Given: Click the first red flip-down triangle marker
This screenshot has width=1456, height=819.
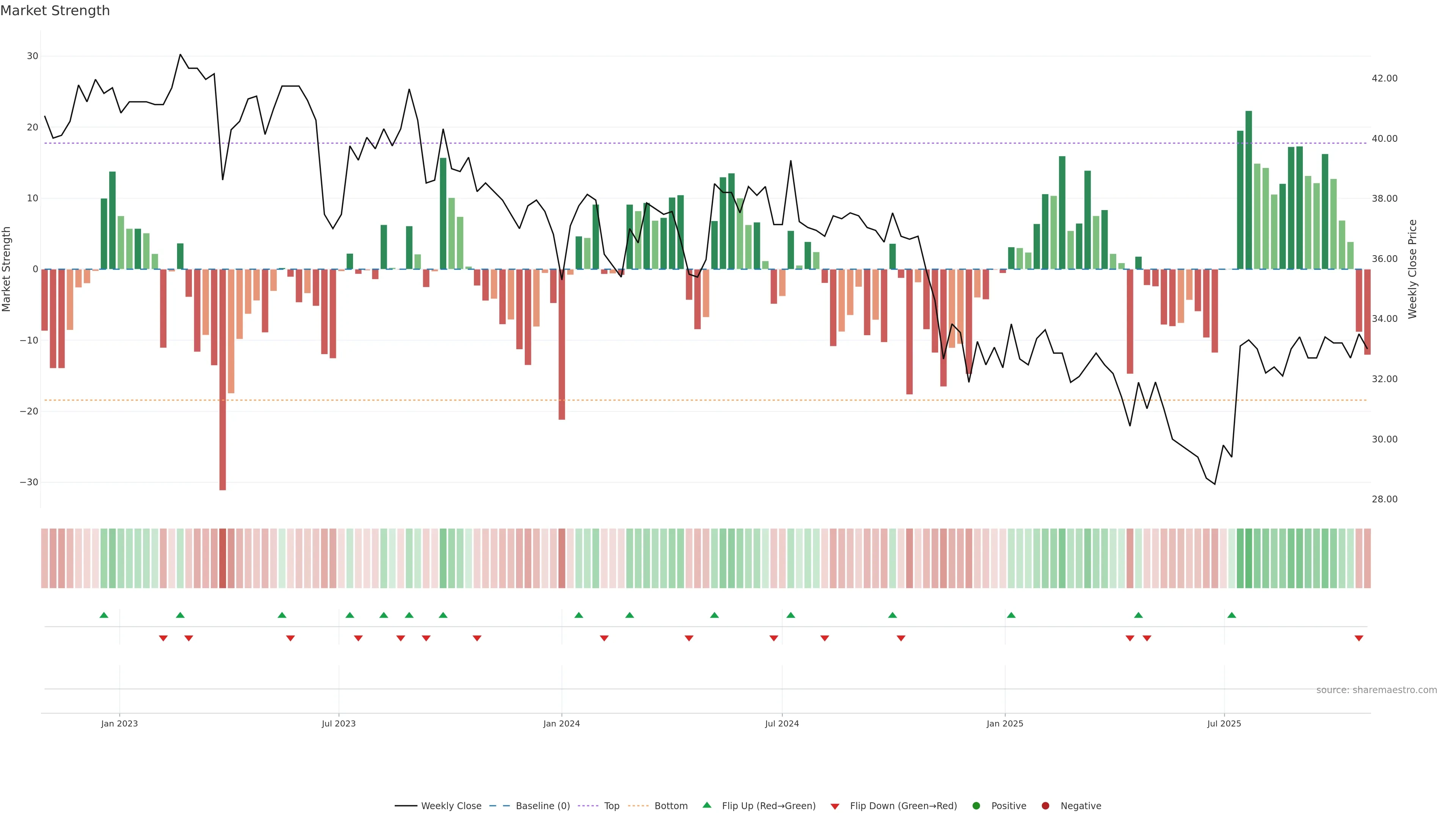Looking at the screenshot, I should pos(163,638).
